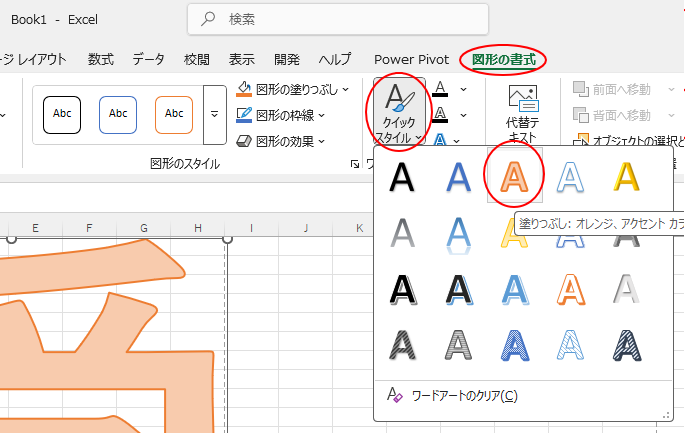Choose light blue hatched WordArt in bottom row
The image size is (685, 433).
pyautogui.click(x=571, y=345)
